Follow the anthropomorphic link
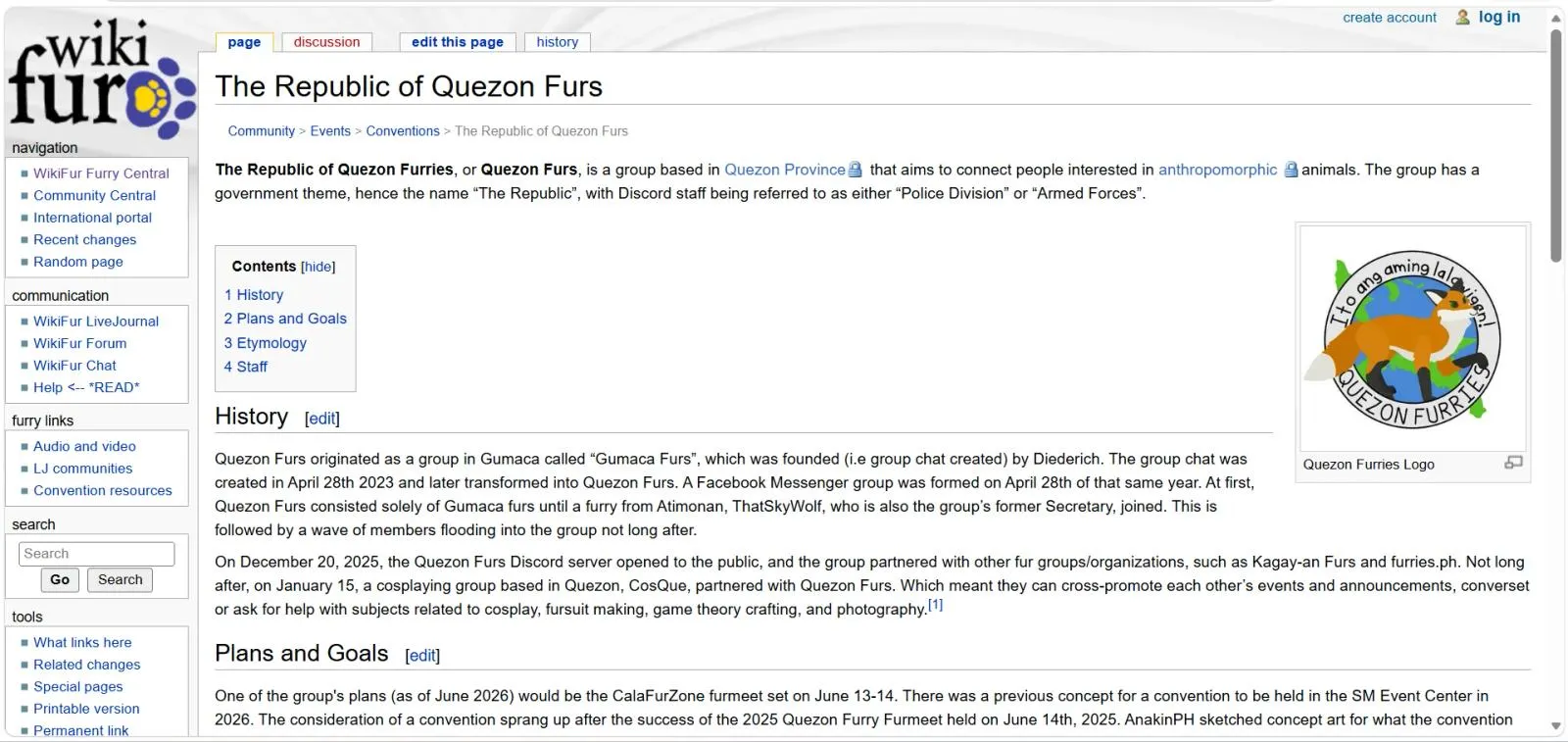This screenshot has width=1568, height=742. [x=1217, y=170]
